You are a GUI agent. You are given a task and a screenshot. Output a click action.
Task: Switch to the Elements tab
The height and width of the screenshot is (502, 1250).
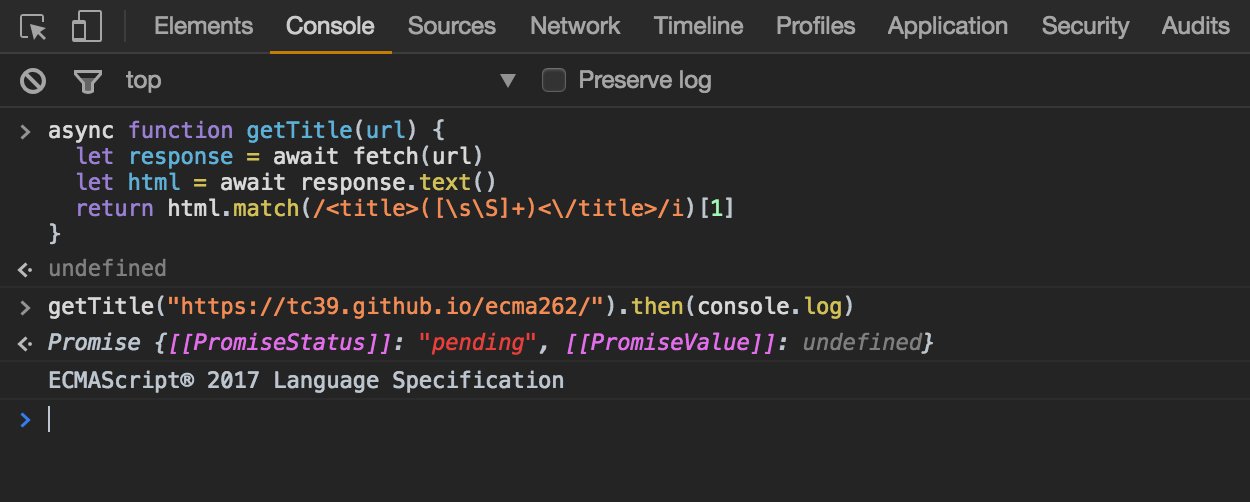coord(203,26)
